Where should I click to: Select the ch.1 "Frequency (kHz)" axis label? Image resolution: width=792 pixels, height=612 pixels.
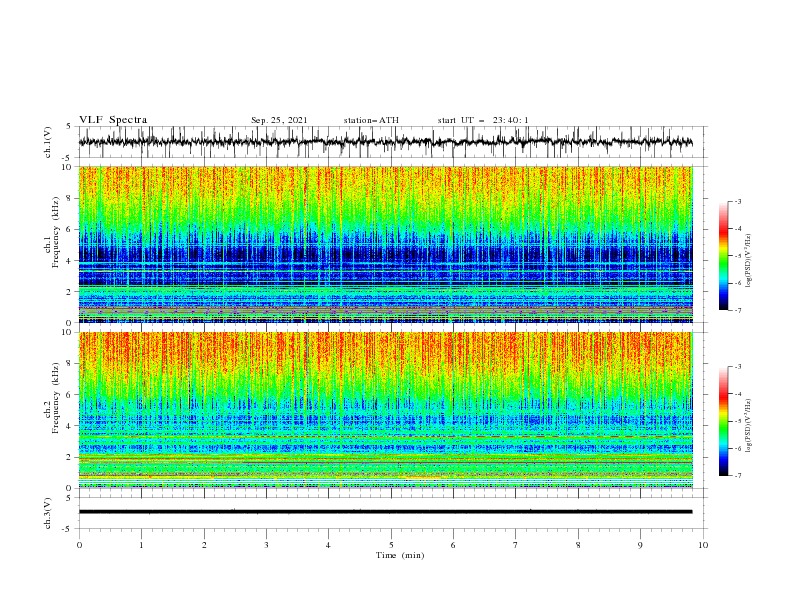coord(56,233)
